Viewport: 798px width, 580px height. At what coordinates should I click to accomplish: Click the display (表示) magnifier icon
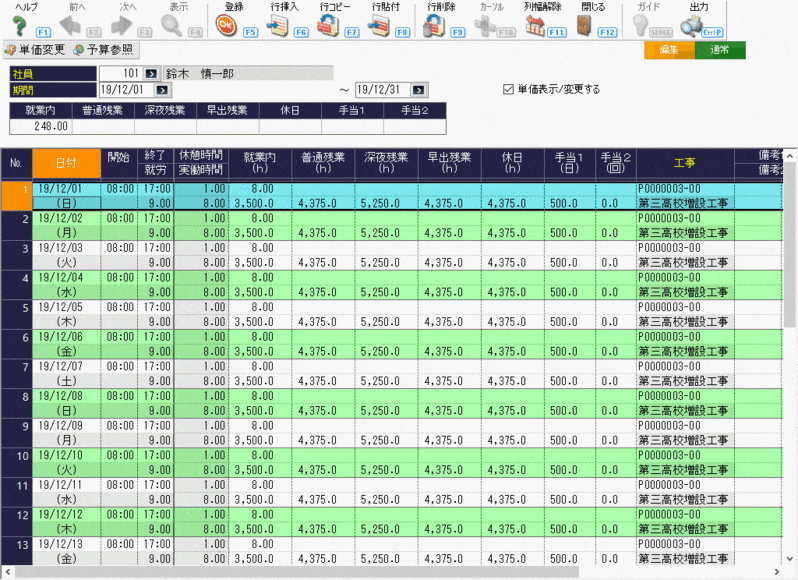click(172, 26)
